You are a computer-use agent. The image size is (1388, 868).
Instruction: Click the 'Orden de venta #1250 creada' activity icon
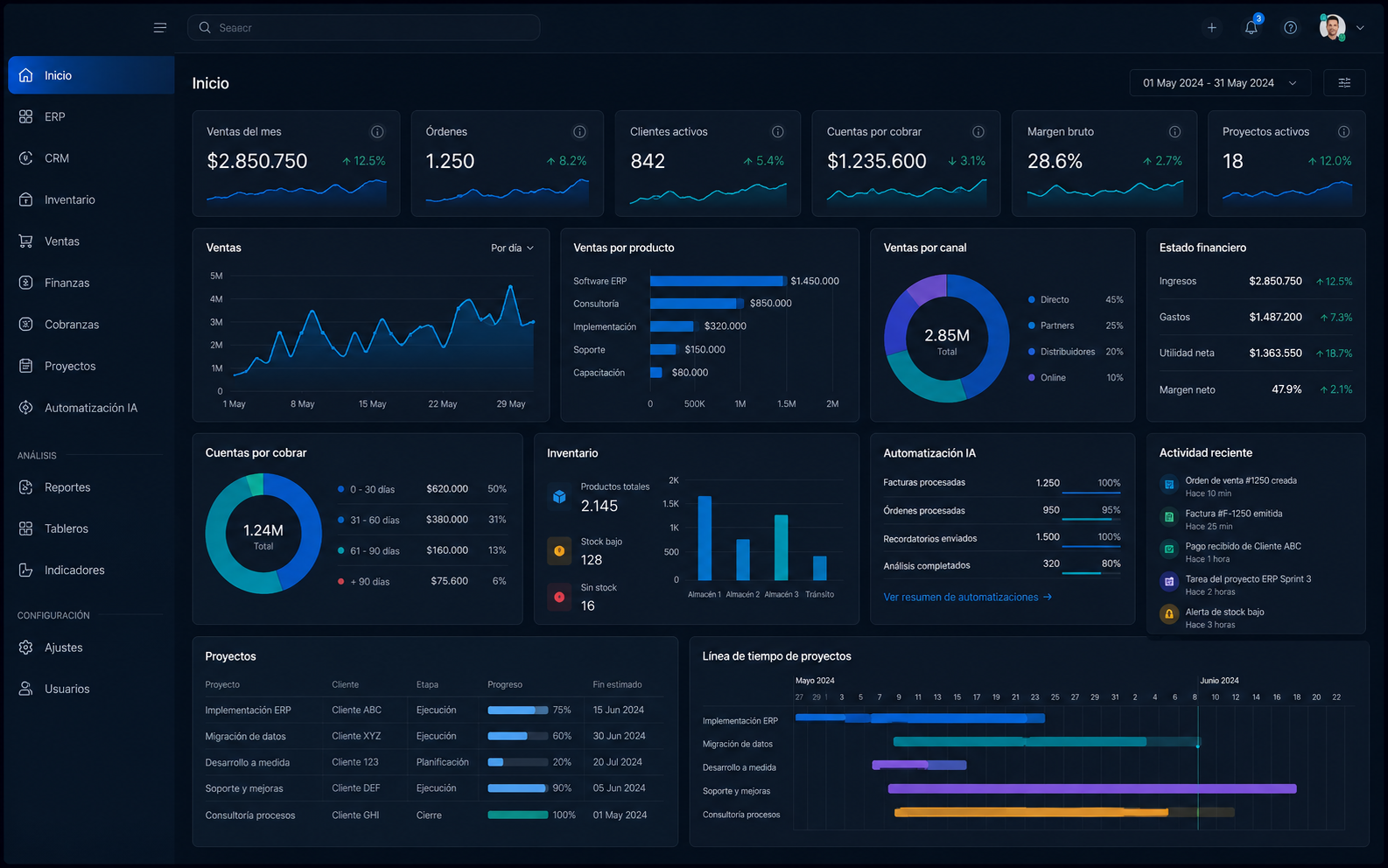click(x=1169, y=485)
